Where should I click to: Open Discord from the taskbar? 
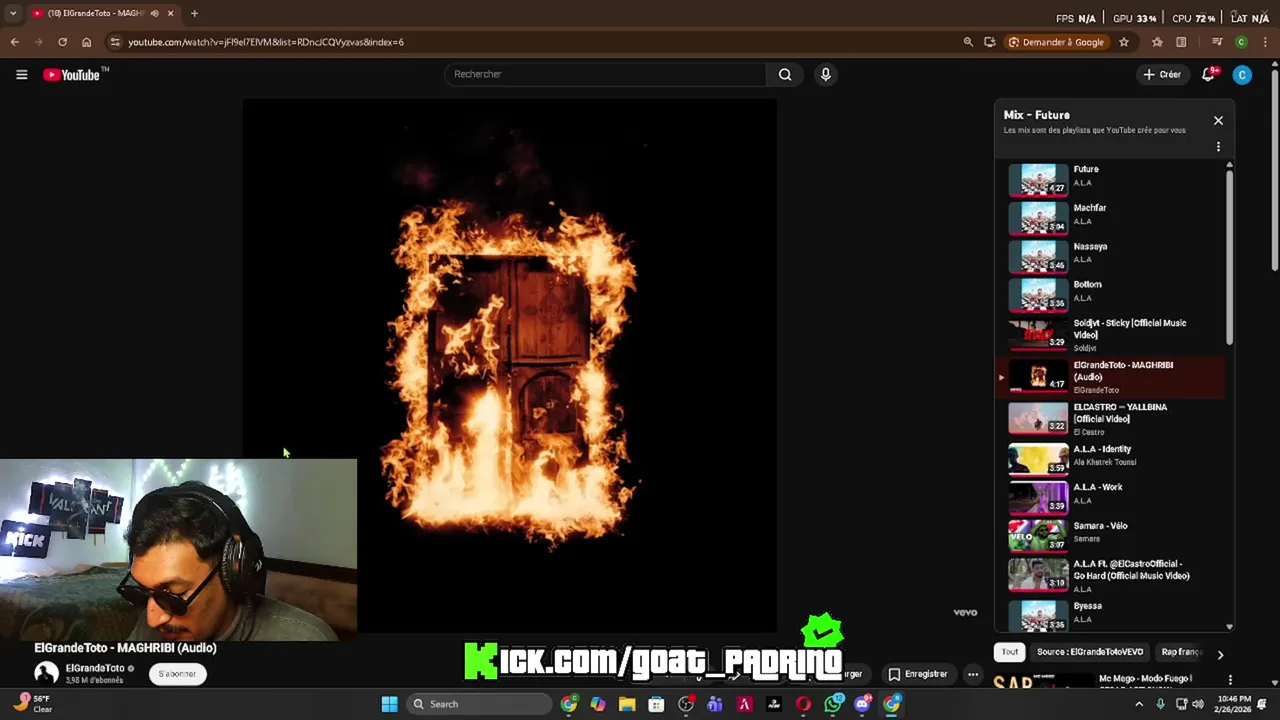862,704
